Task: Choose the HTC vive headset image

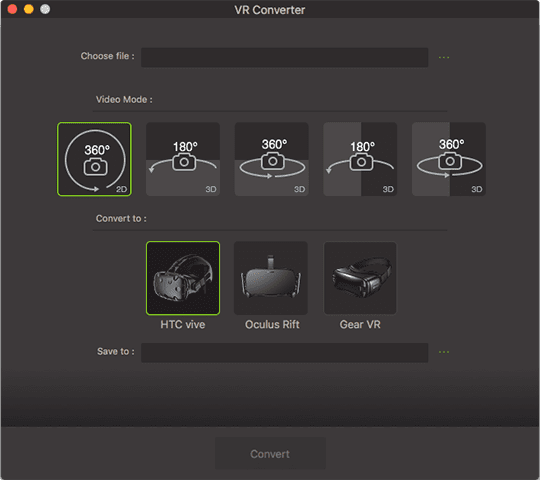Action: coord(183,278)
